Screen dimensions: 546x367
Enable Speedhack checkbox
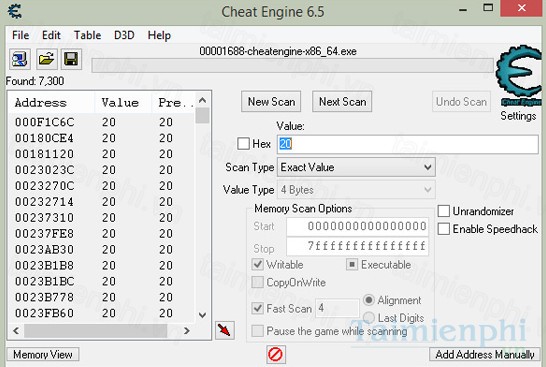pos(444,229)
